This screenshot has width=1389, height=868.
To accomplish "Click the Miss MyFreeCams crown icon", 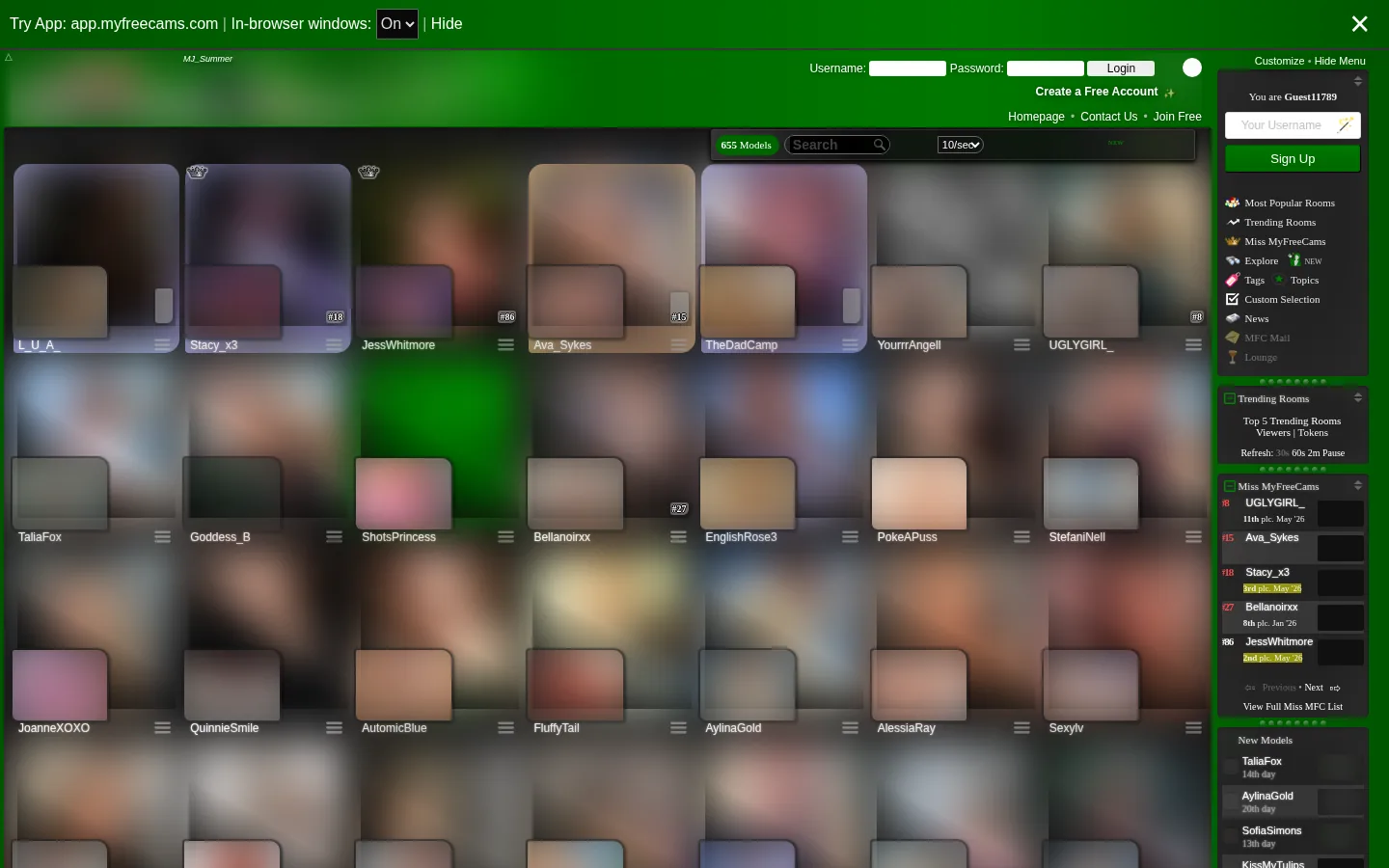I will 1232,241.
